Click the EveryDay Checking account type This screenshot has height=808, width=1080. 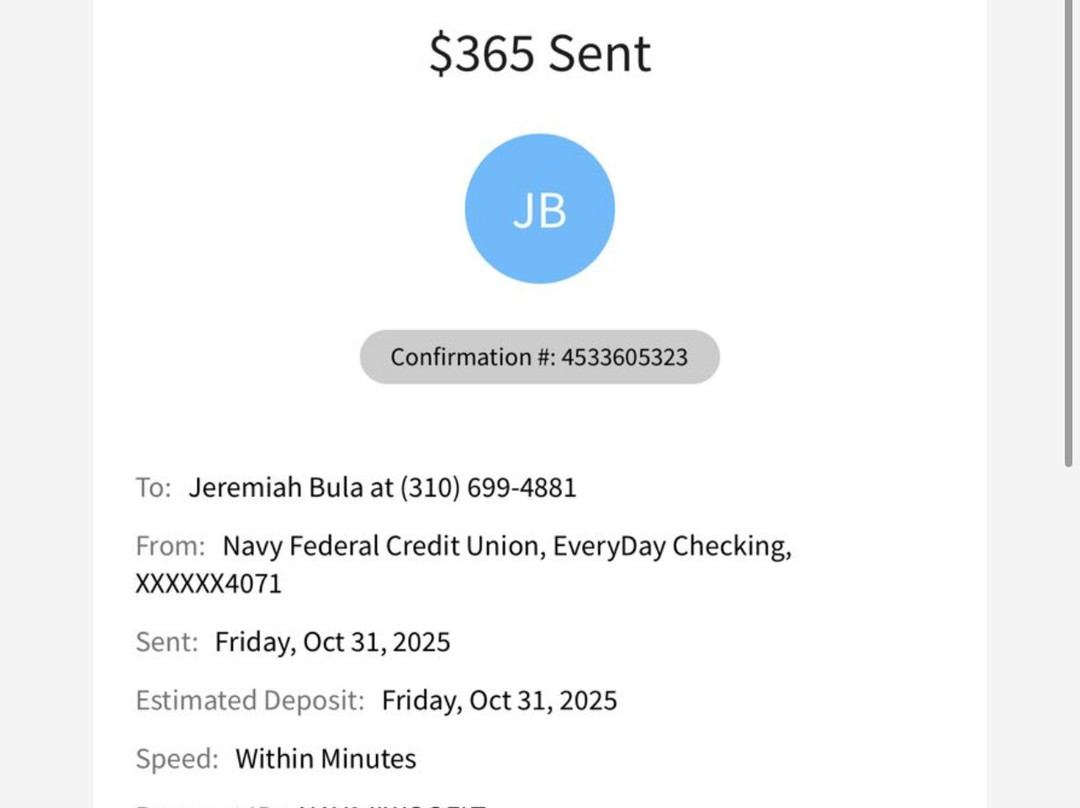(670, 546)
